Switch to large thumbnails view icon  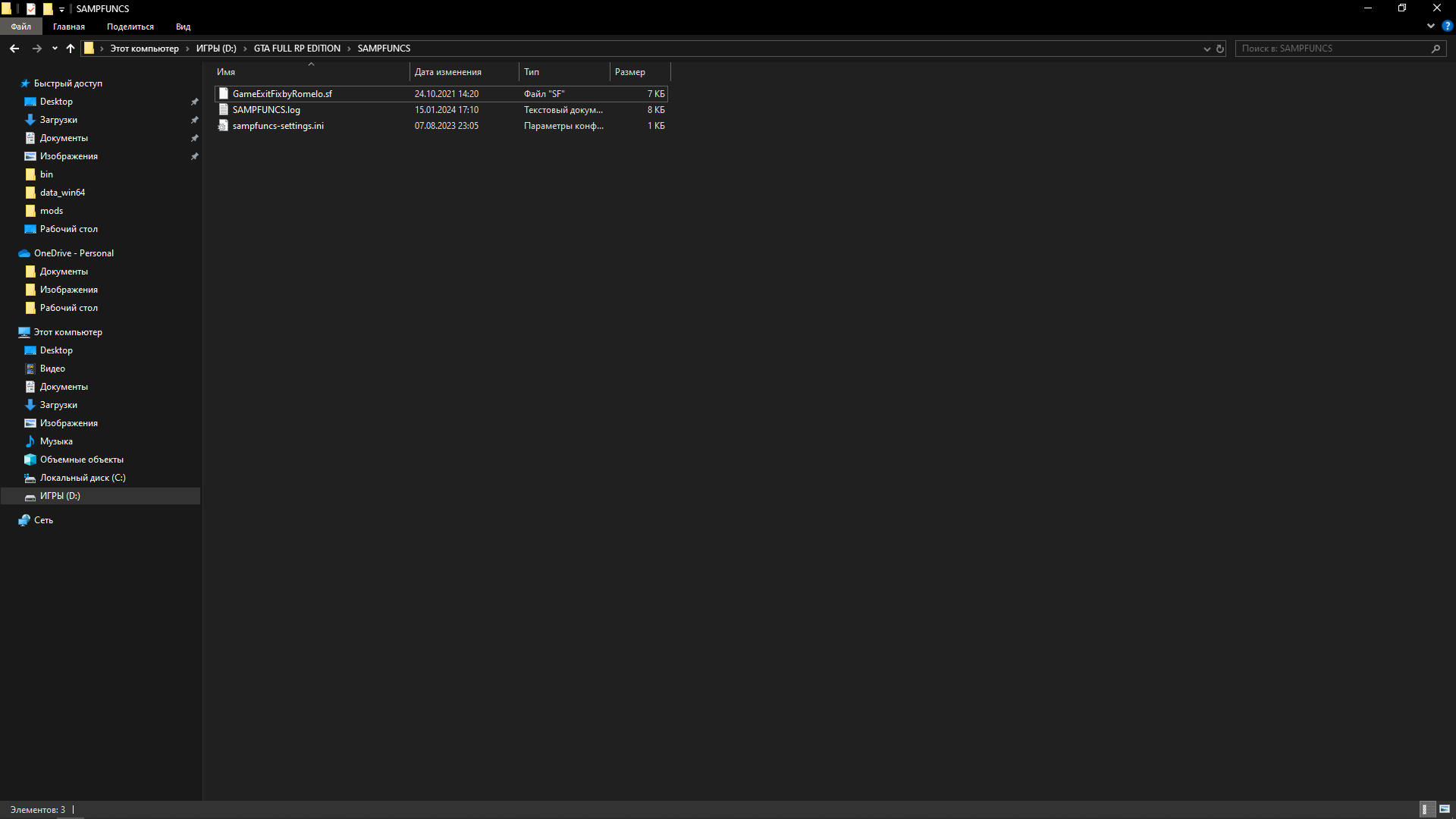[x=1445, y=809]
